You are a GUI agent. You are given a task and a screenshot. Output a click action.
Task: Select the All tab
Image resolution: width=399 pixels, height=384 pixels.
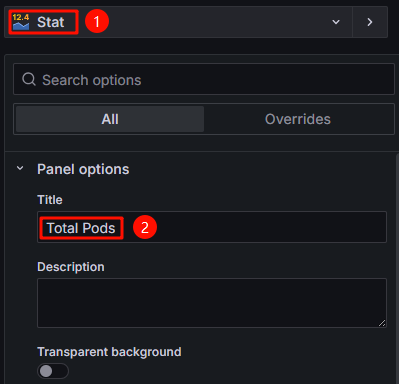click(110, 119)
